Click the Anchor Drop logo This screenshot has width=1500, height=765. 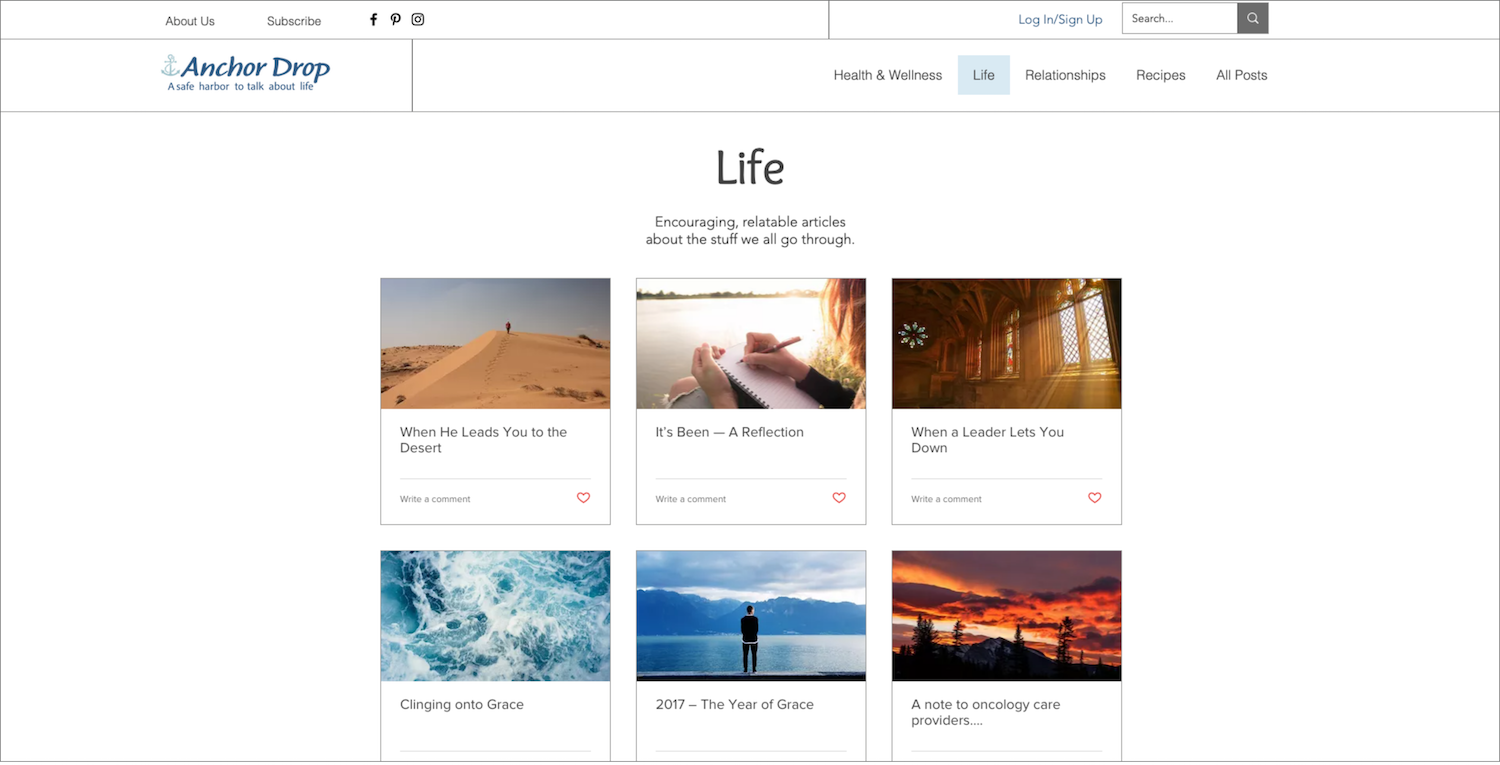[x=245, y=73]
